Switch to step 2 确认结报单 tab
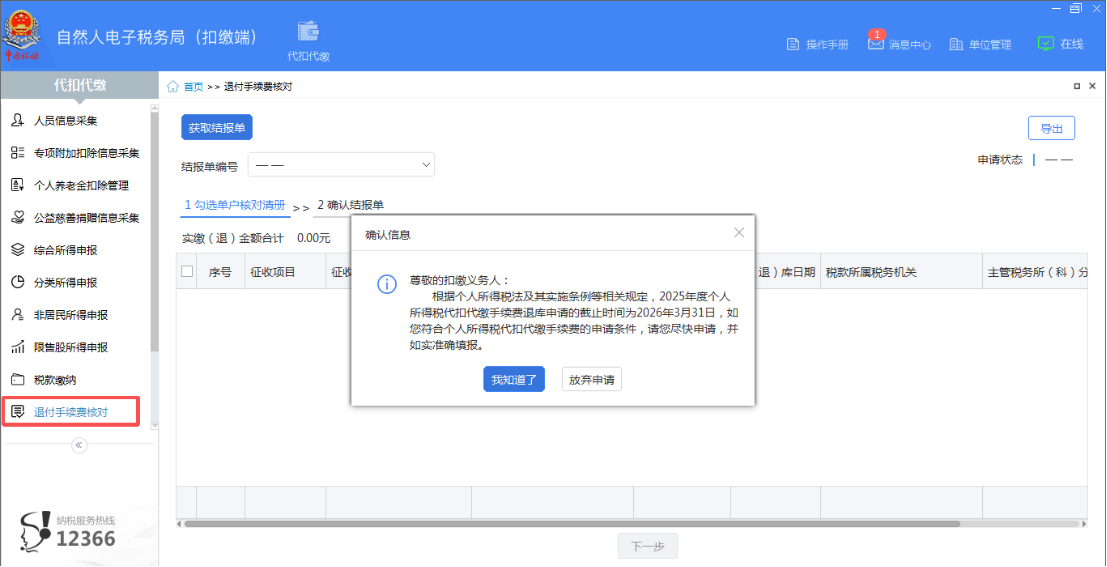 click(351, 205)
